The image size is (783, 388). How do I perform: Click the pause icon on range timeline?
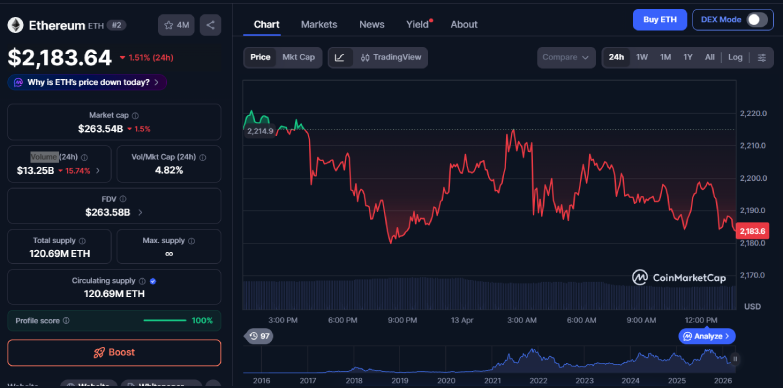pos(735,359)
